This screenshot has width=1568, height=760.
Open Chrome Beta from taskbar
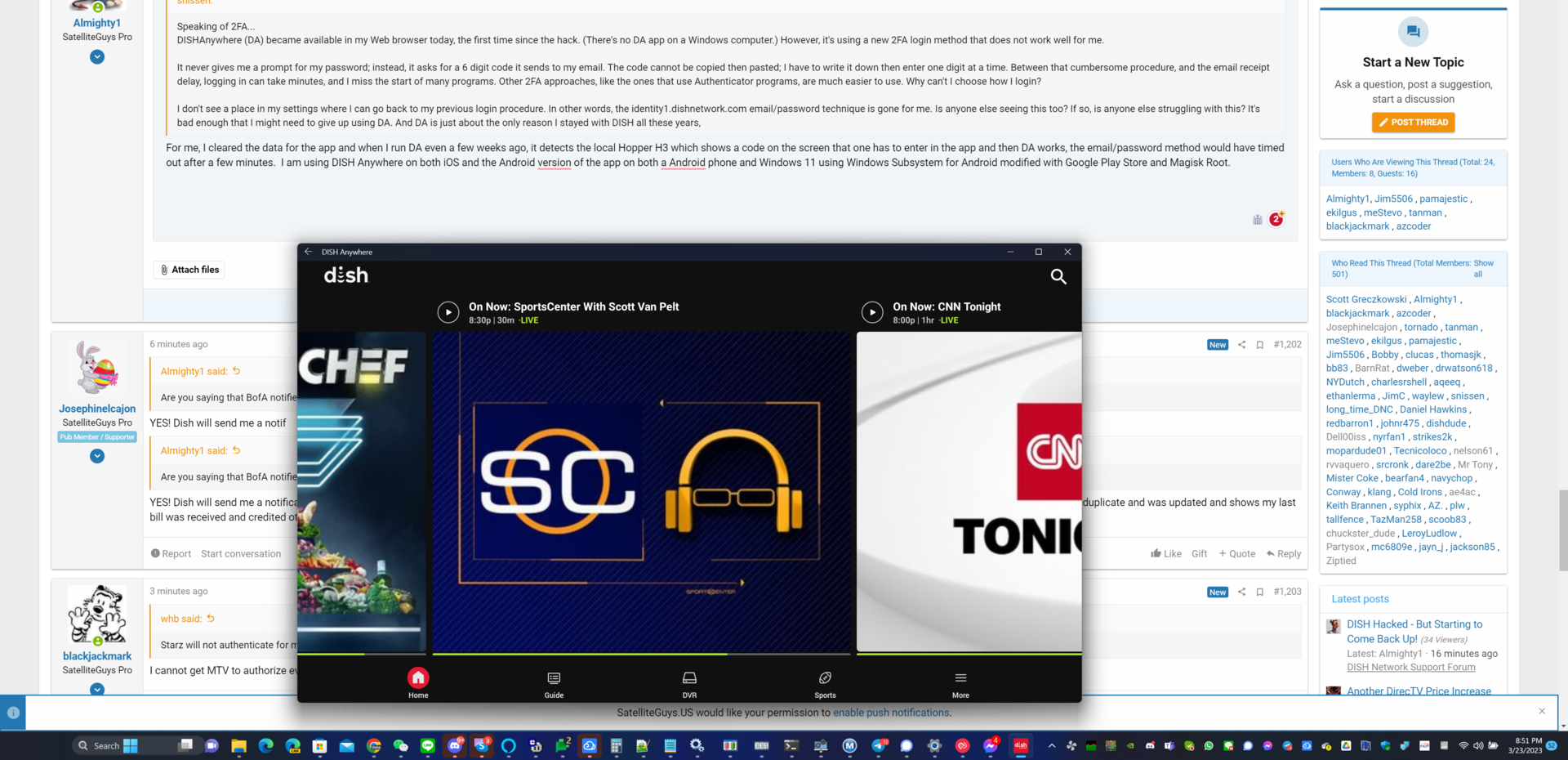click(x=373, y=745)
